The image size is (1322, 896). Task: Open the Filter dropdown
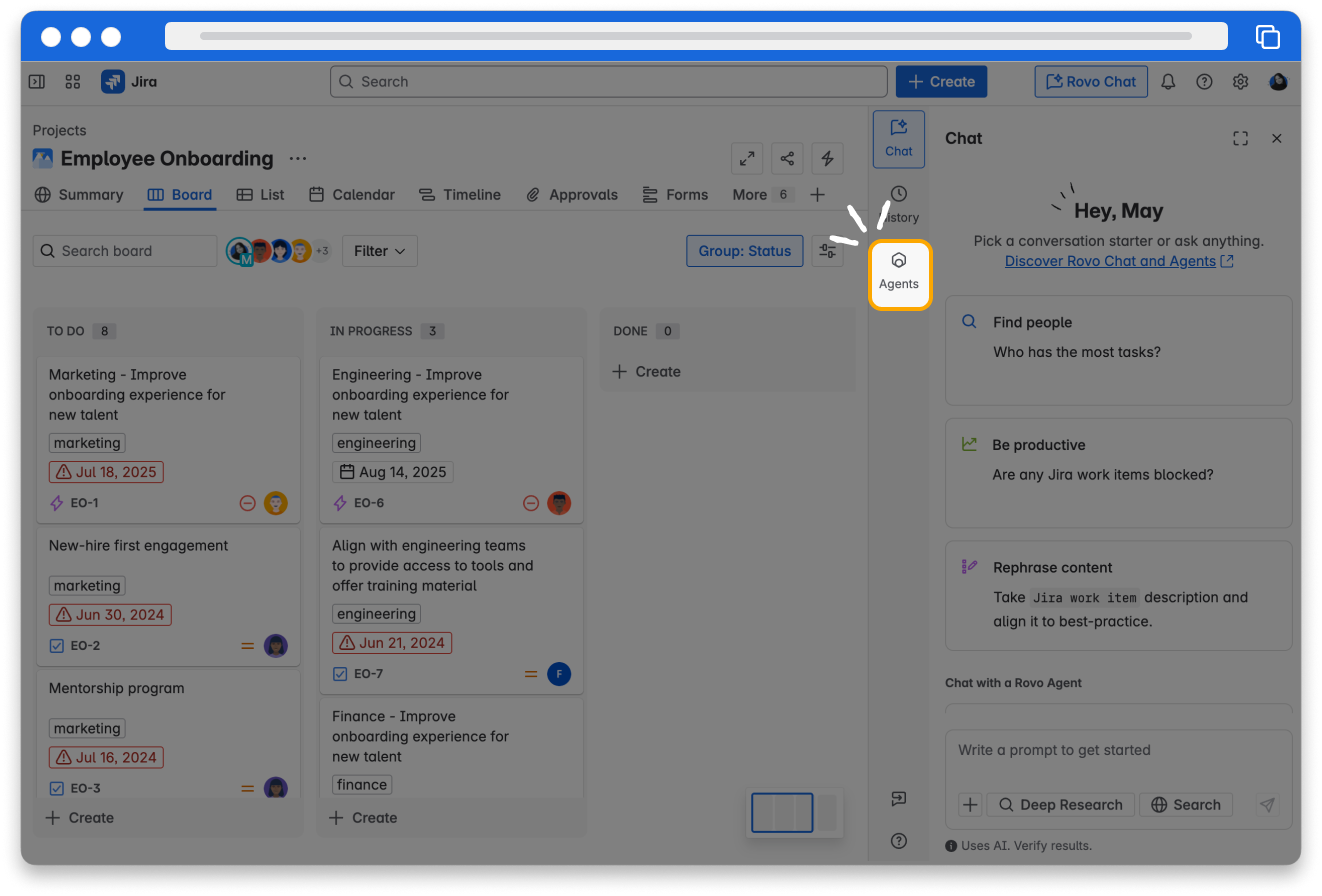(380, 251)
